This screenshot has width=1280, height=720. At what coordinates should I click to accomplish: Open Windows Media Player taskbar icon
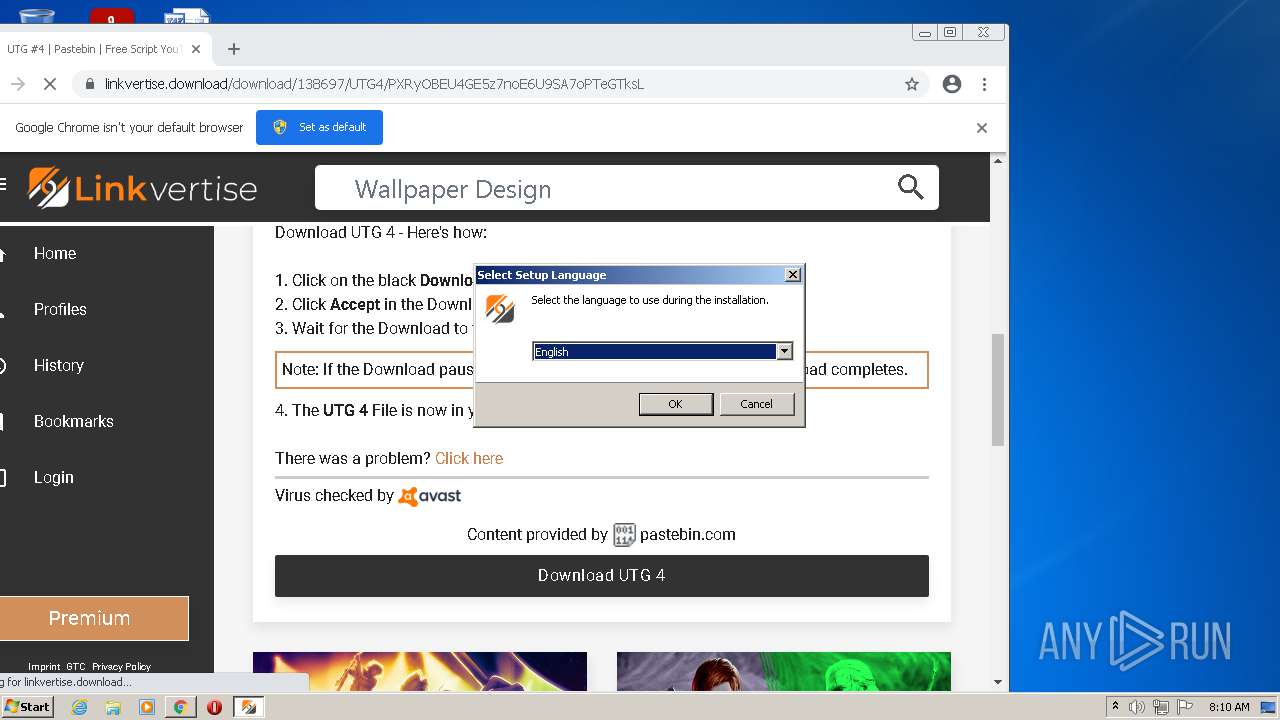click(x=147, y=707)
